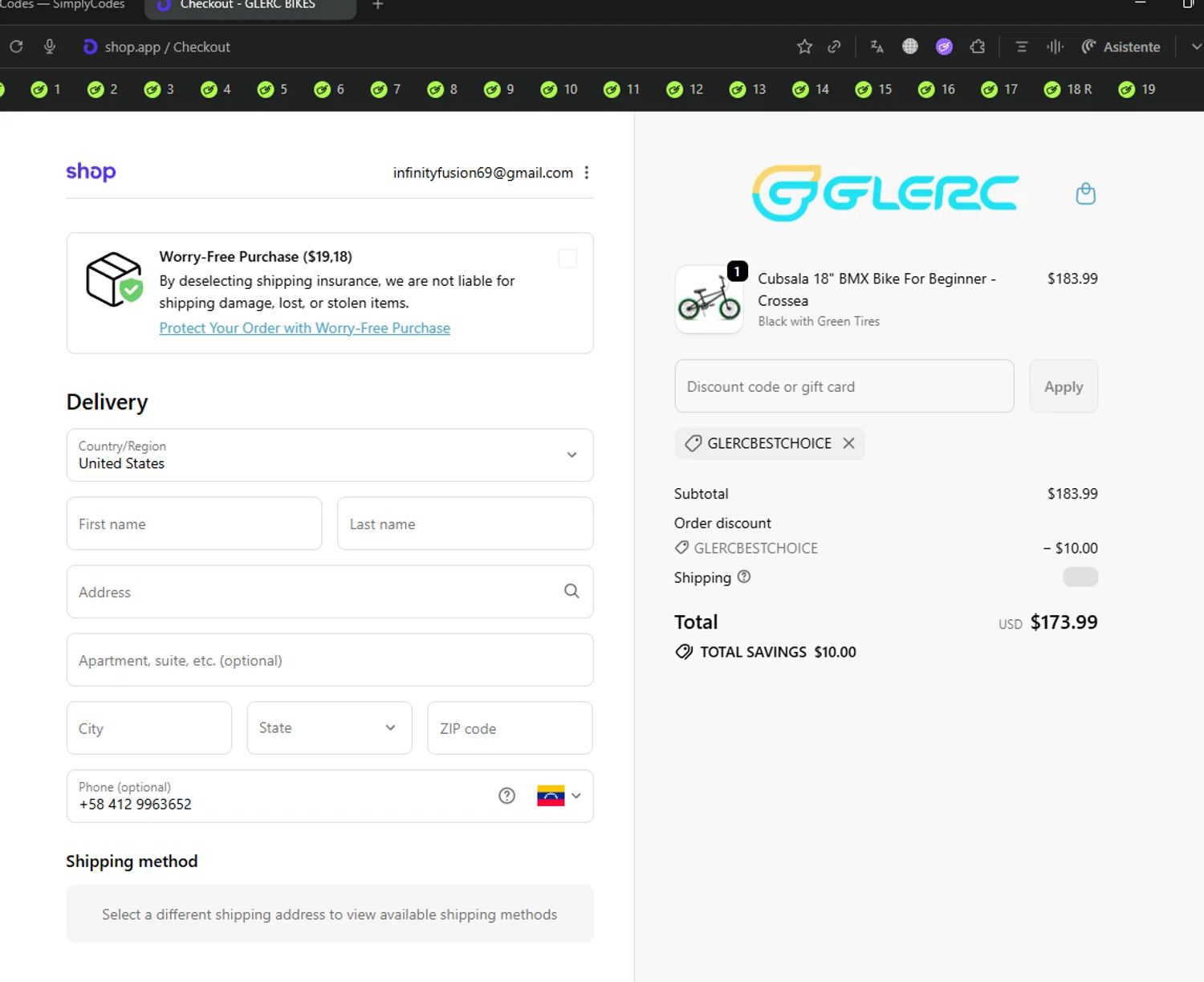Open the reading list lines icon

pyautogui.click(x=1021, y=47)
